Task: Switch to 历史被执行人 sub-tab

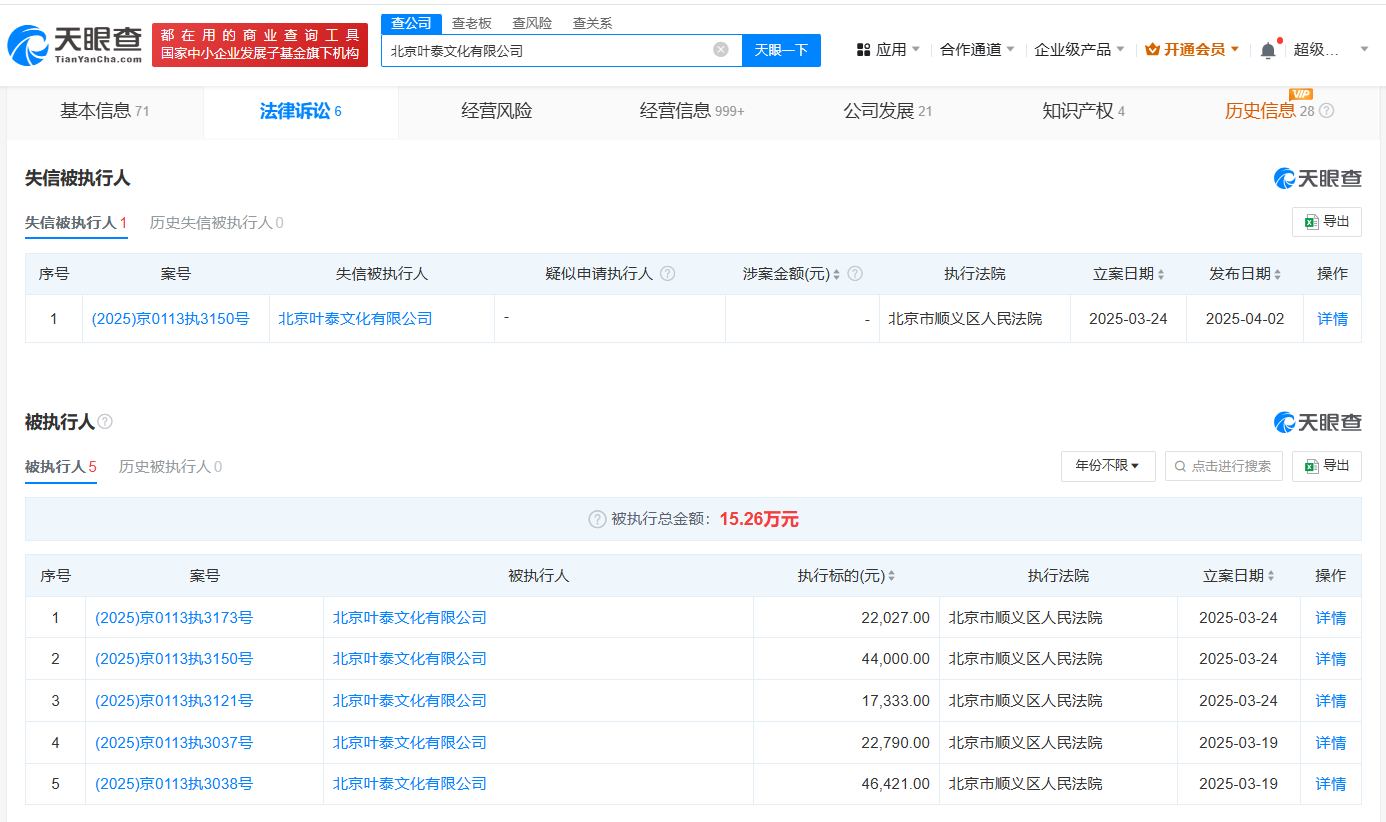Action: [x=169, y=467]
